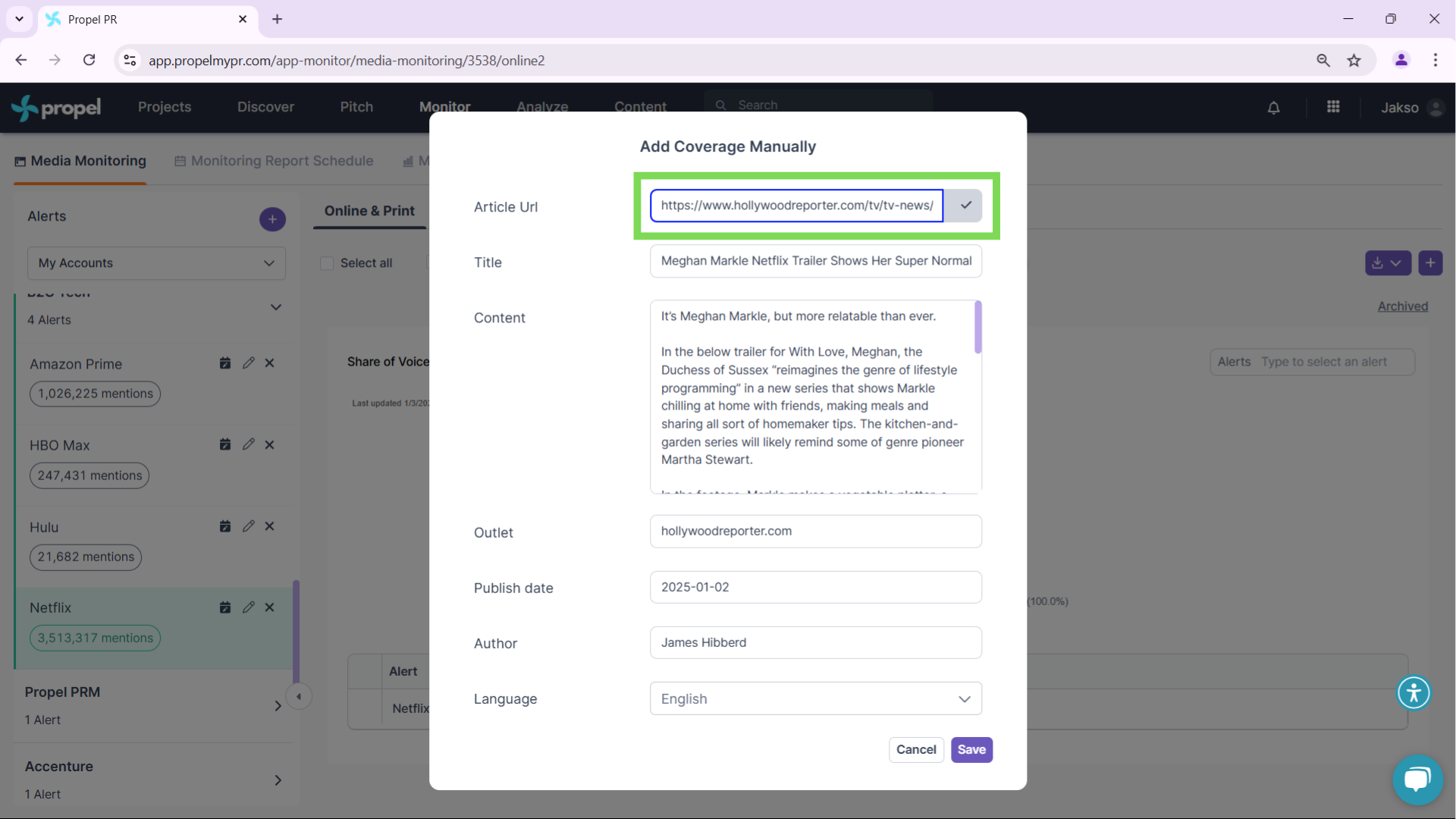This screenshot has width=1456, height=819.
Task: Open a new browser tab
Action: [x=277, y=19]
